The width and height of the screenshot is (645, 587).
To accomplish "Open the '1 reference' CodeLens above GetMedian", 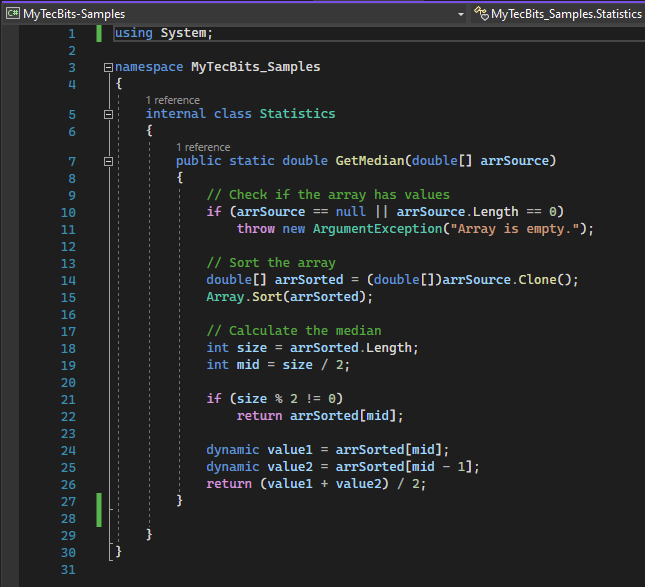I will [203, 147].
